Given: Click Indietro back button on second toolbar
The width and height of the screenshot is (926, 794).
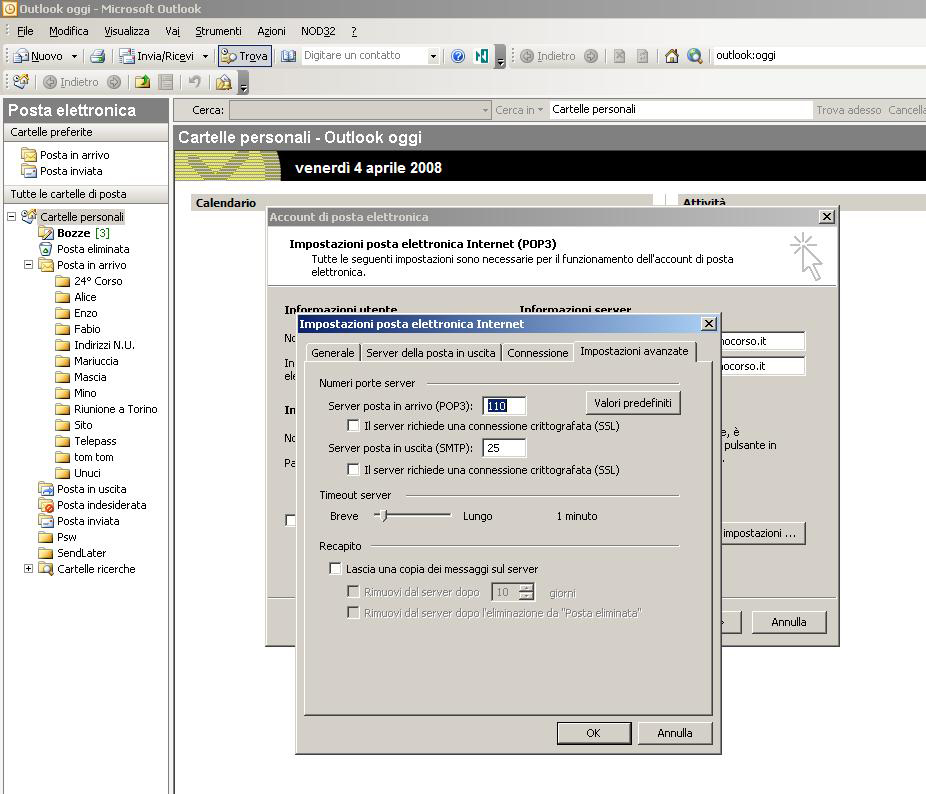Looking at the screenshot, I should 71,82.
